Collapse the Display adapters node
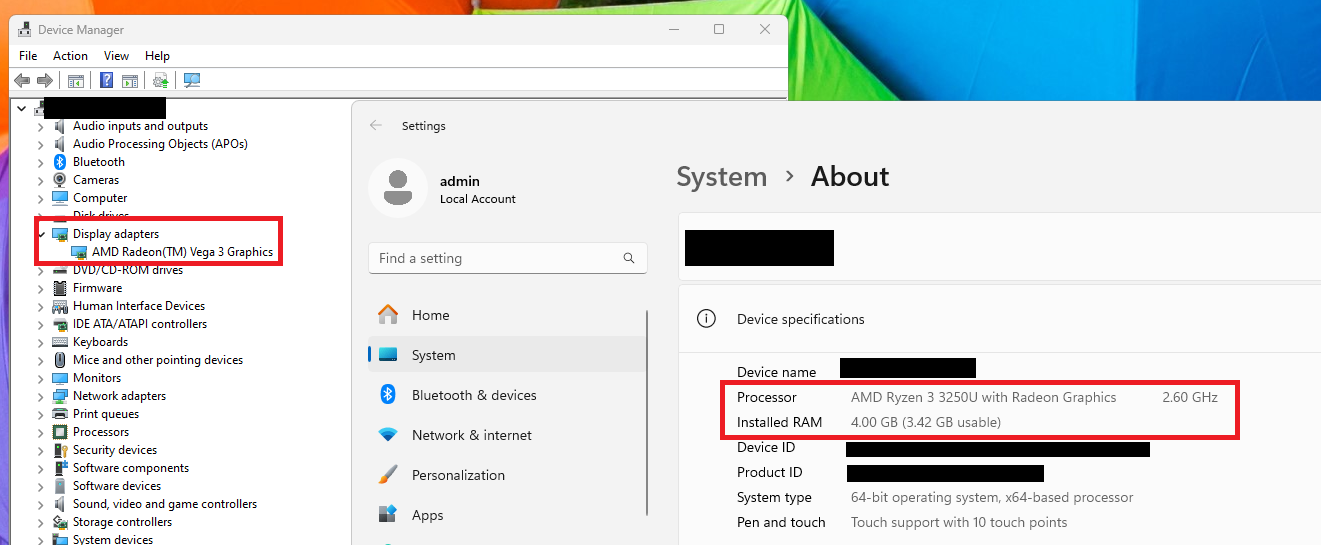This screenshot has width=1321, height=545. [x=40, y=234]
